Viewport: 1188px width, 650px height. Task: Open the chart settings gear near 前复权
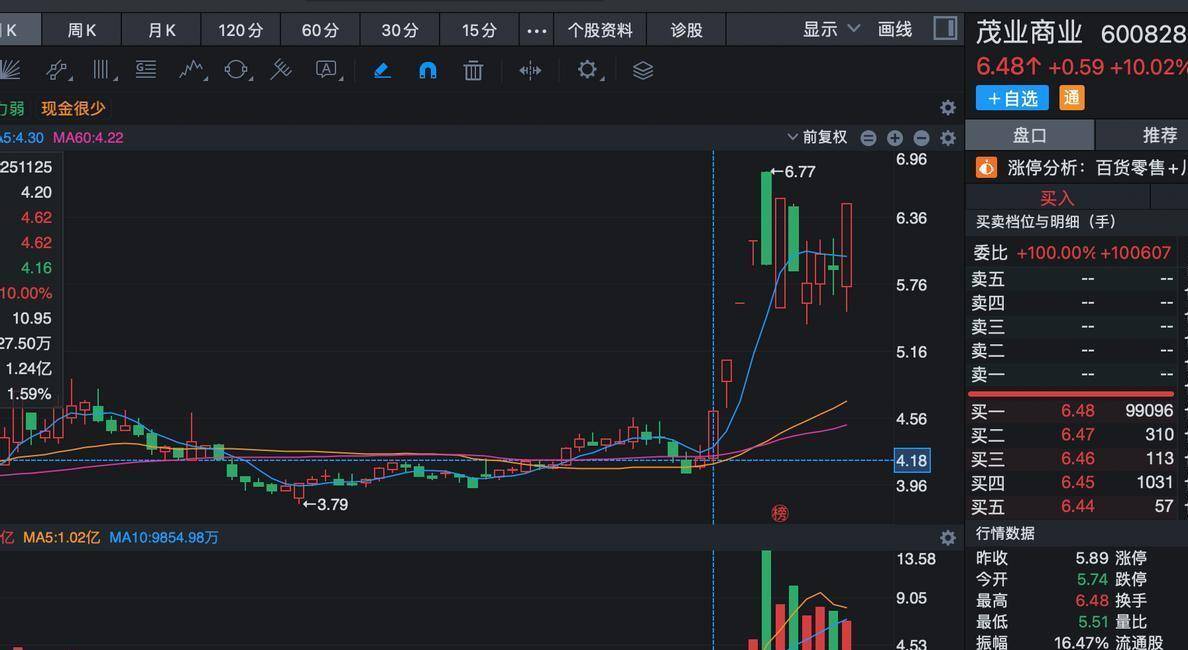pos(947,138)
